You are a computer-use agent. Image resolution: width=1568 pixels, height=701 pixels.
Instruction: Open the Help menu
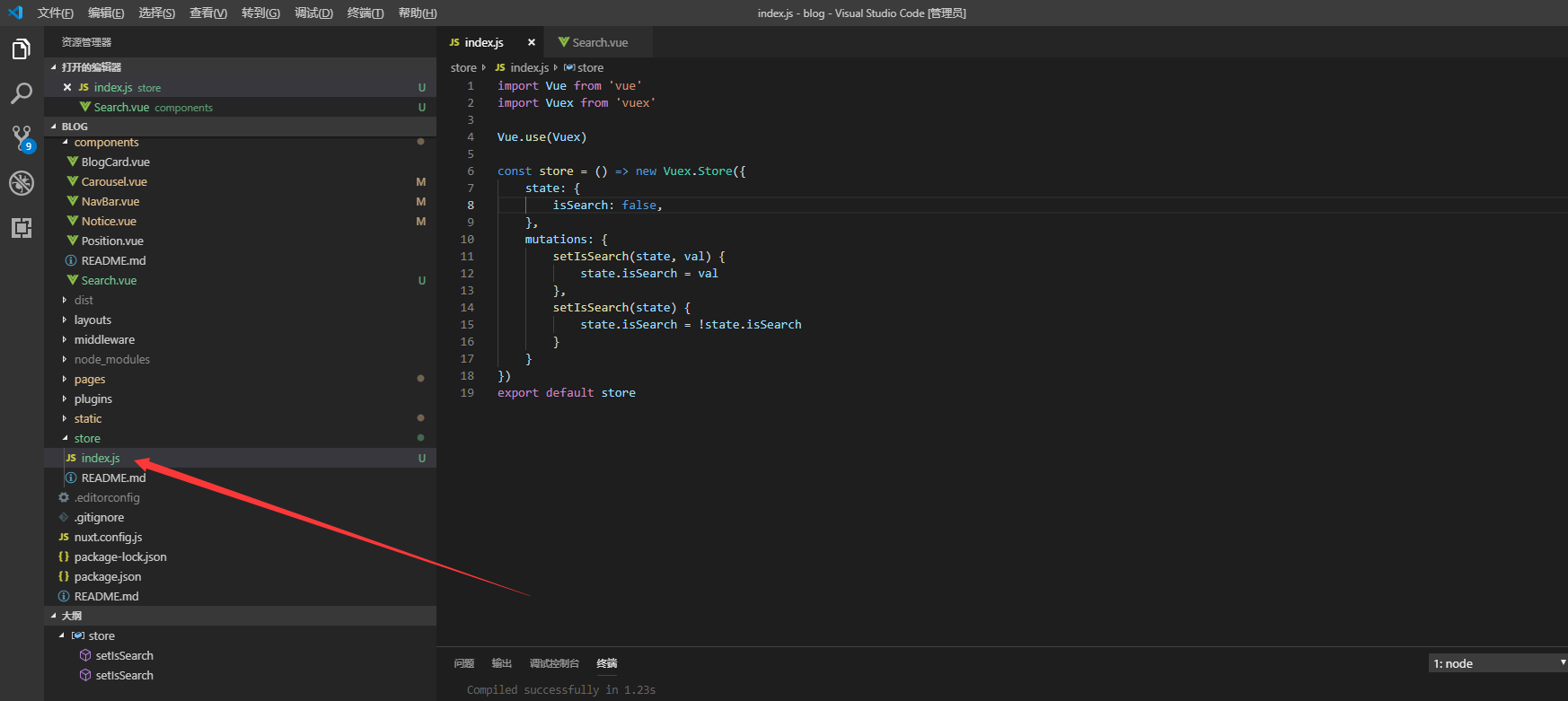coord(418,13)
